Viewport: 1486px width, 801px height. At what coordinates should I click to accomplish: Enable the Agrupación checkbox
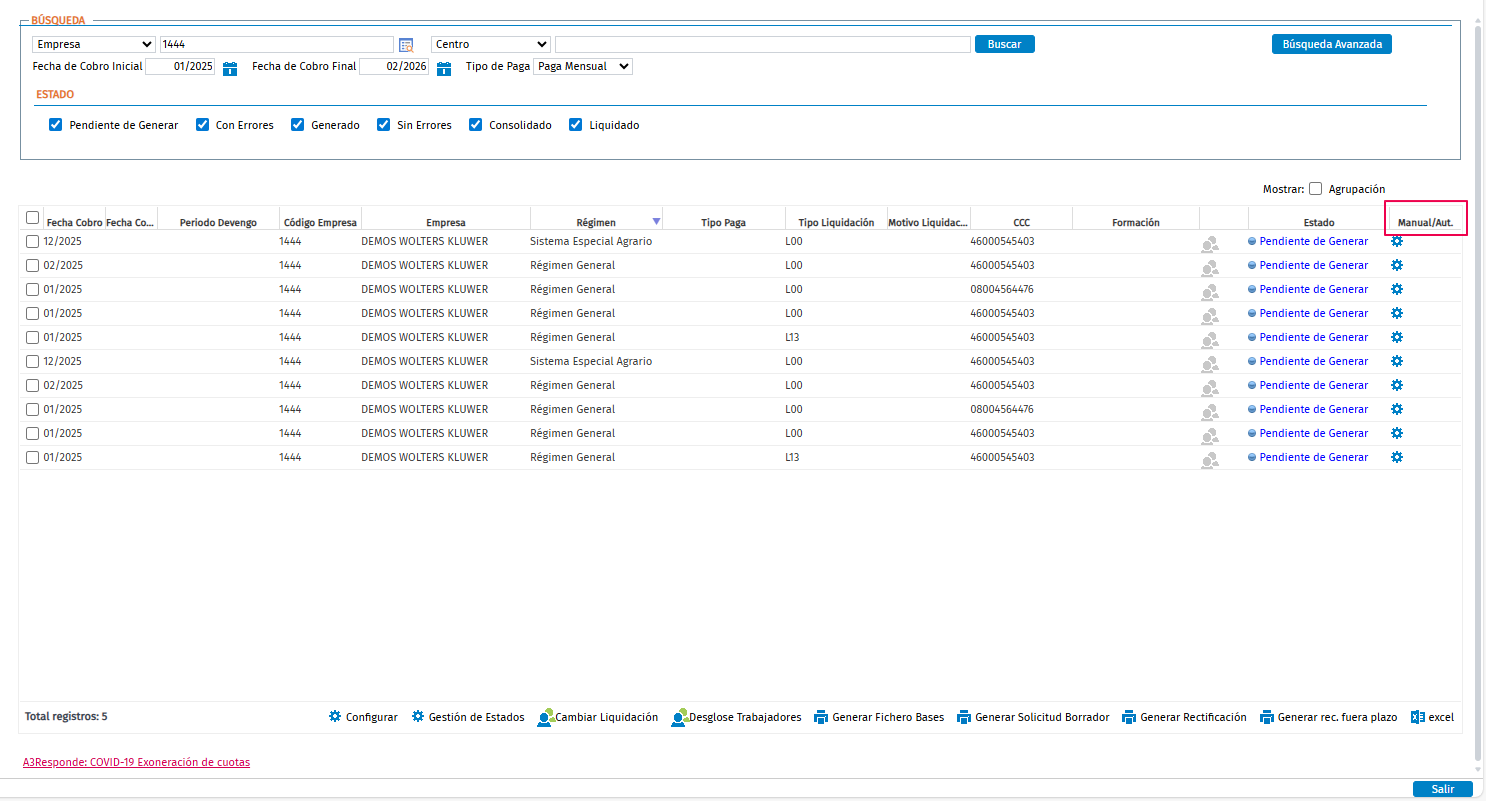click(x=1315, y=189)
